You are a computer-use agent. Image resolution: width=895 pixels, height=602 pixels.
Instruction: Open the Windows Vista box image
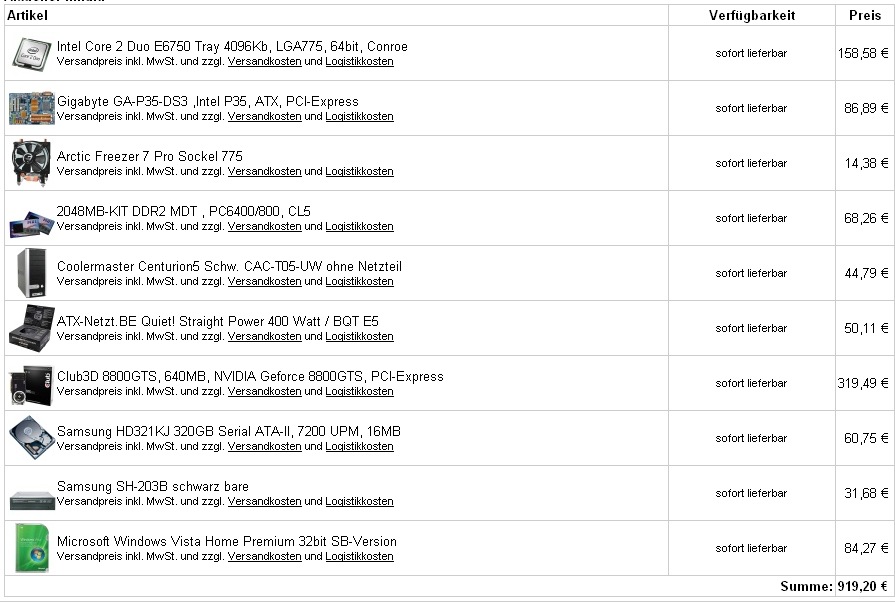(x=32, y=548)
